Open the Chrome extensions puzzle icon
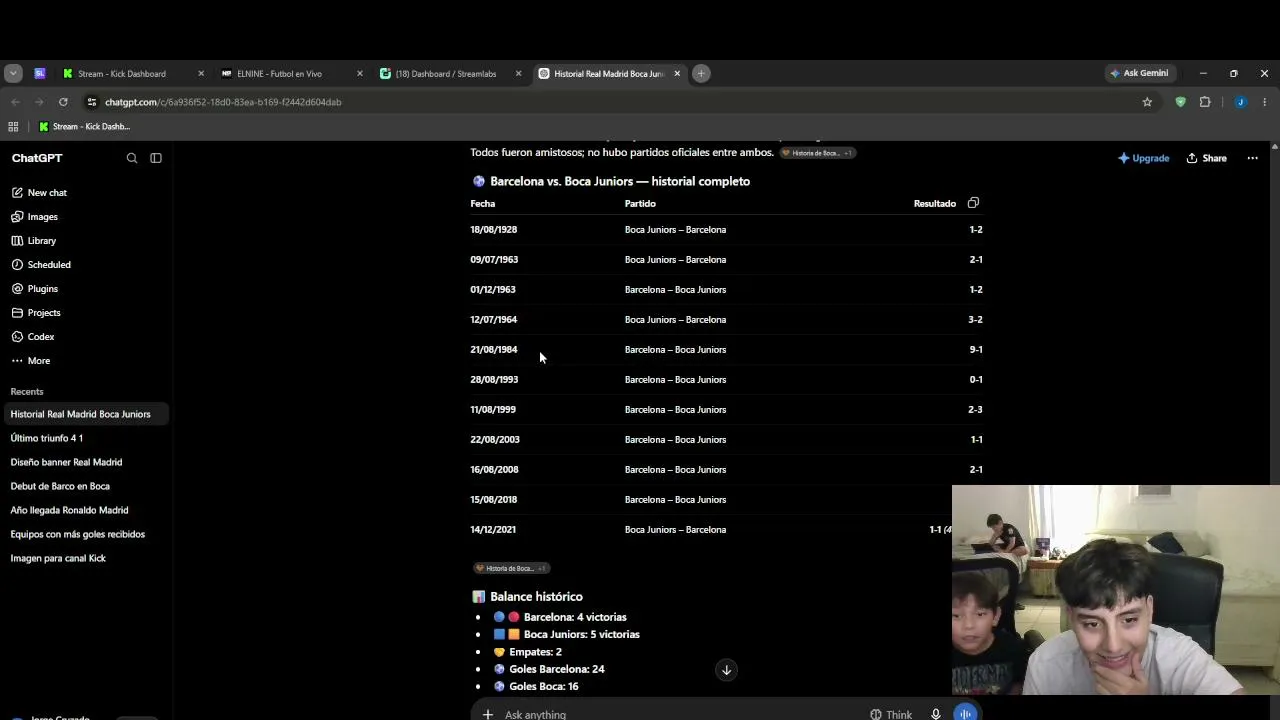Viewport: 1280px width, 720px height. click(x=1205, y=102)
